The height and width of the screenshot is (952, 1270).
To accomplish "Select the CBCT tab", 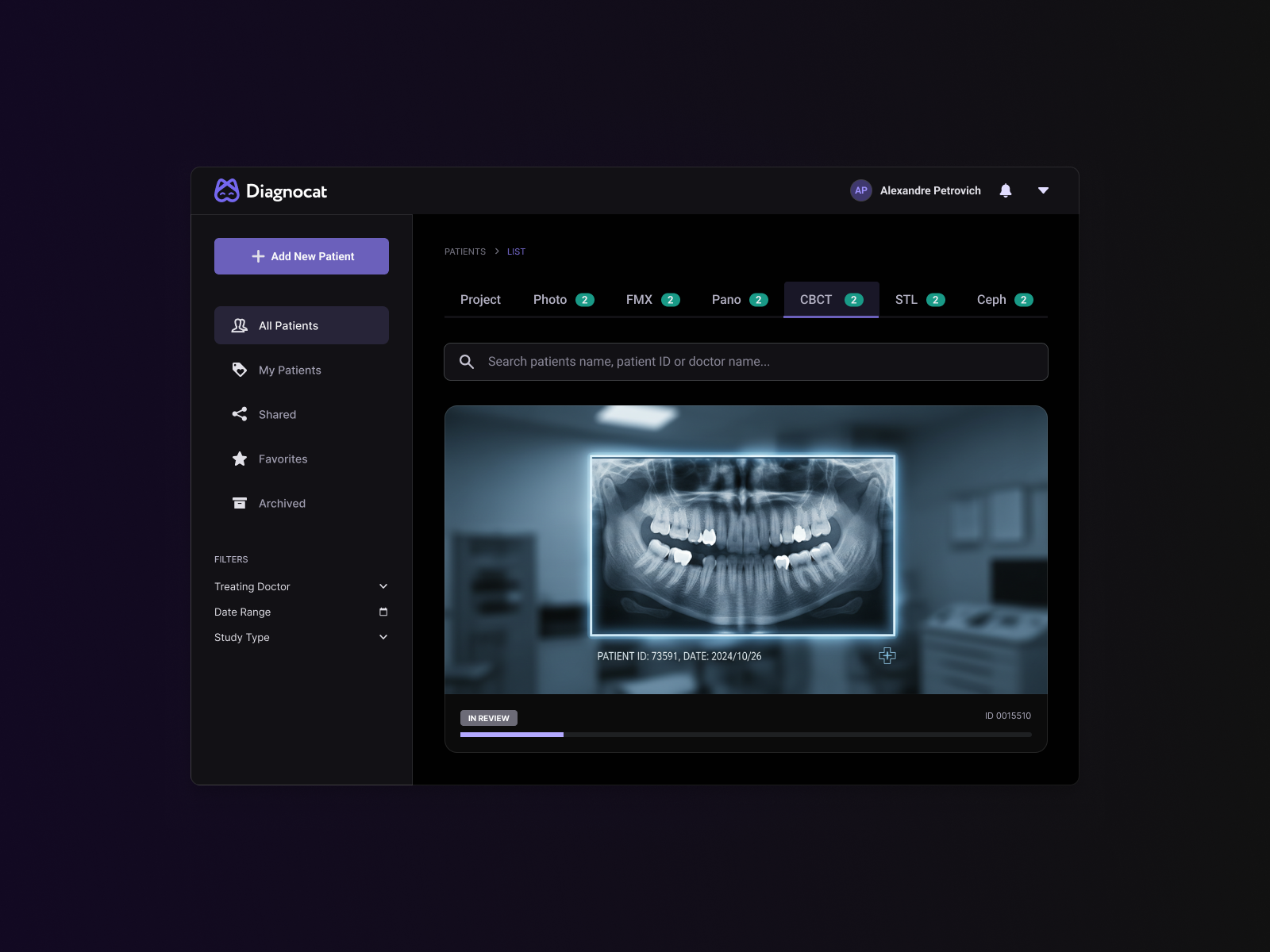I will pyautogui.click(x=831, y=300).
